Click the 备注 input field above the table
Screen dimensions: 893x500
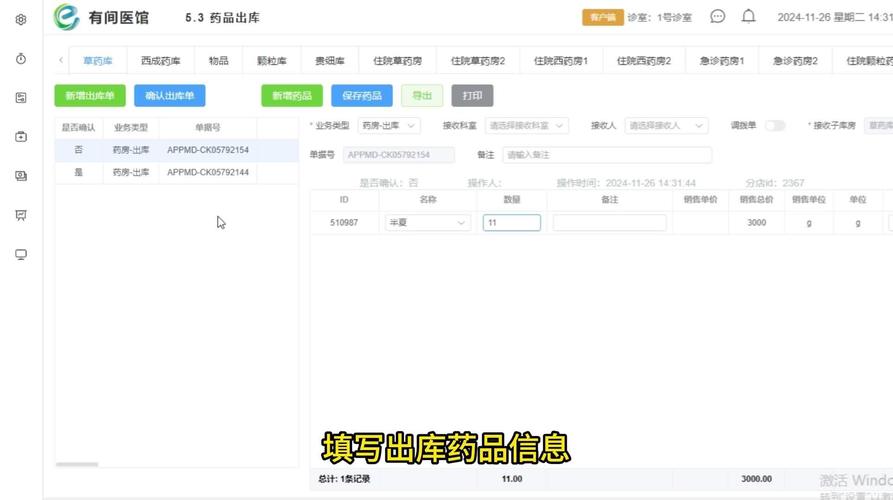[607, 155]
